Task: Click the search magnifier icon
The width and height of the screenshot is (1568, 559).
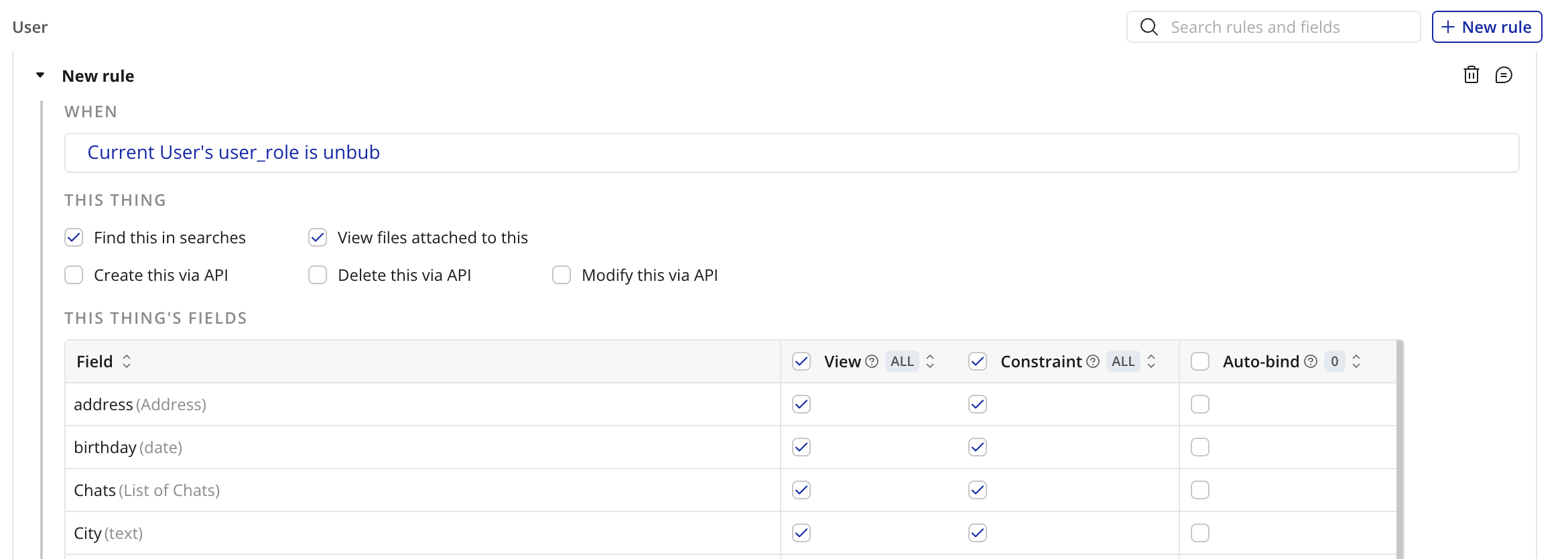Action: coord(1149,27)
